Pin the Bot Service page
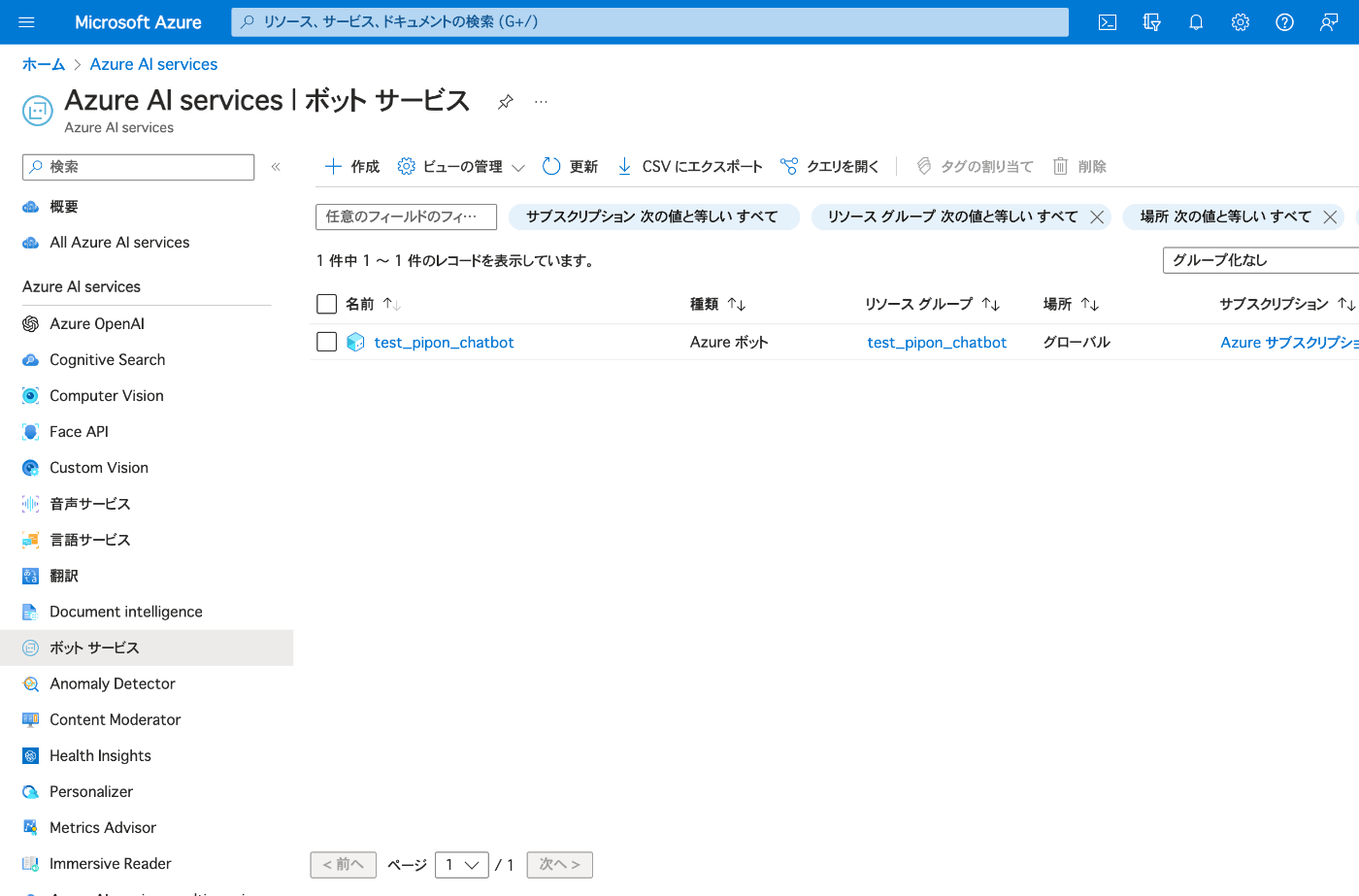The height and width of the screenshot is (896, 1359). pyautogui.click(x=505, y=102)
